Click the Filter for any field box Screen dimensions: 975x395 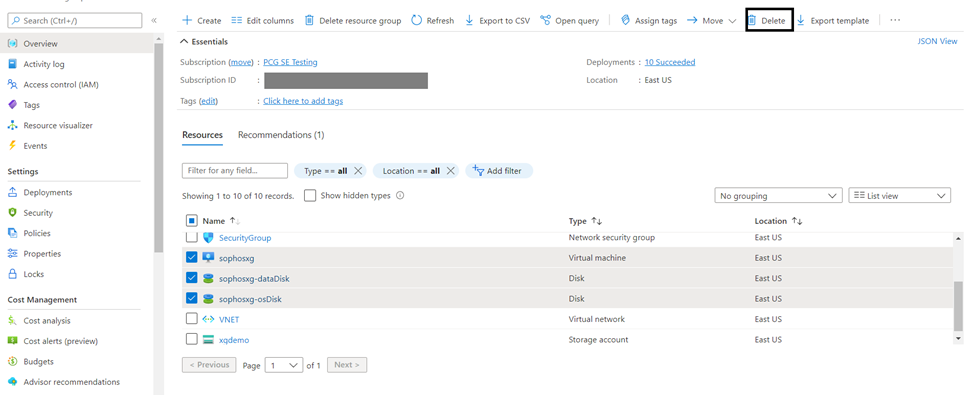point(235,170)
